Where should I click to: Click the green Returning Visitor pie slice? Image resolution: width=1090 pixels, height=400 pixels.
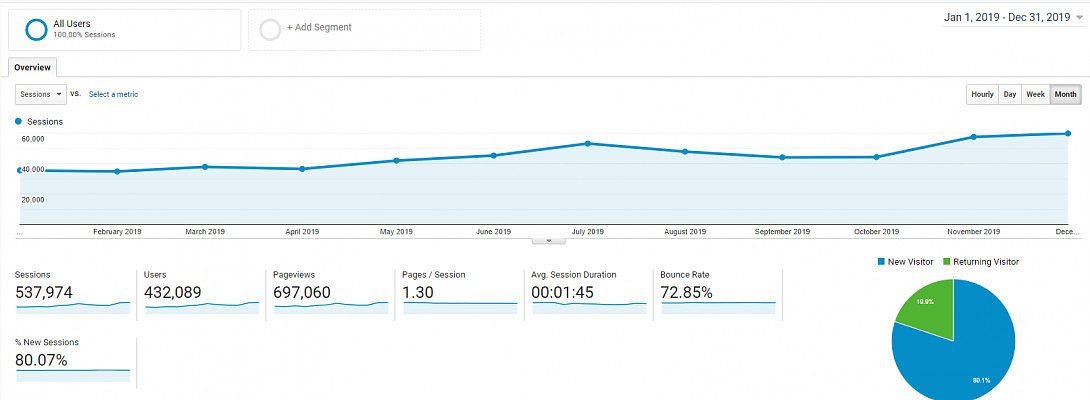[925, 306]
